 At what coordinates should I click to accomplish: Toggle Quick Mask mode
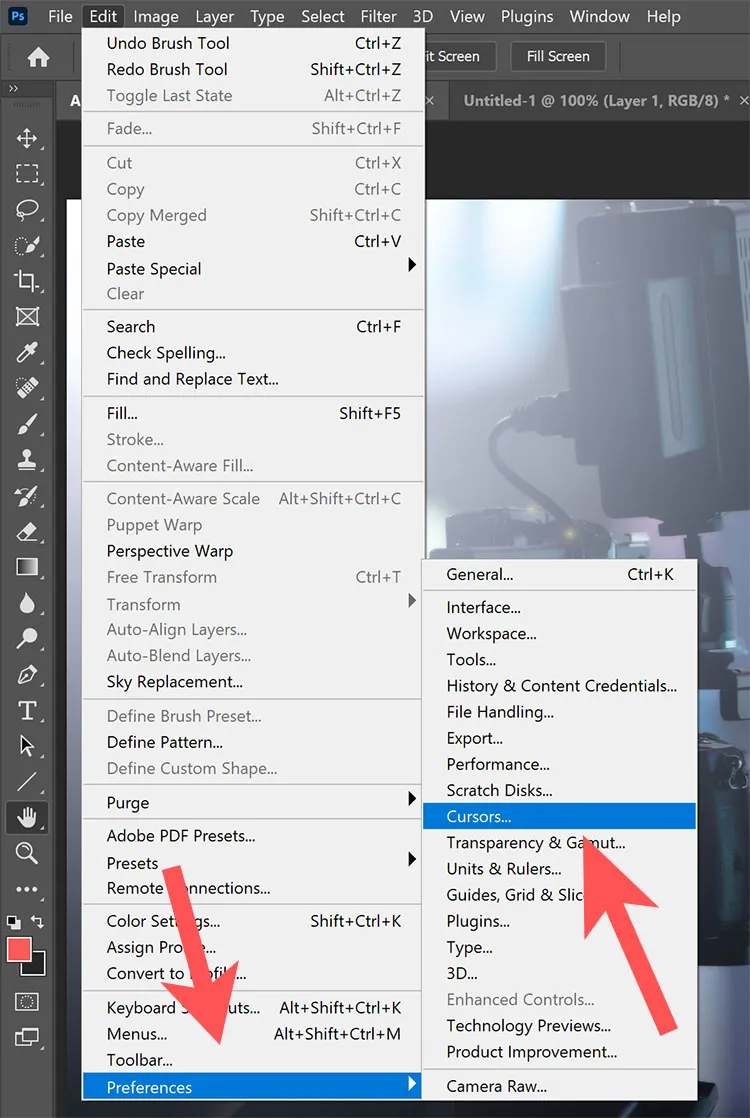click(27, 1001)
